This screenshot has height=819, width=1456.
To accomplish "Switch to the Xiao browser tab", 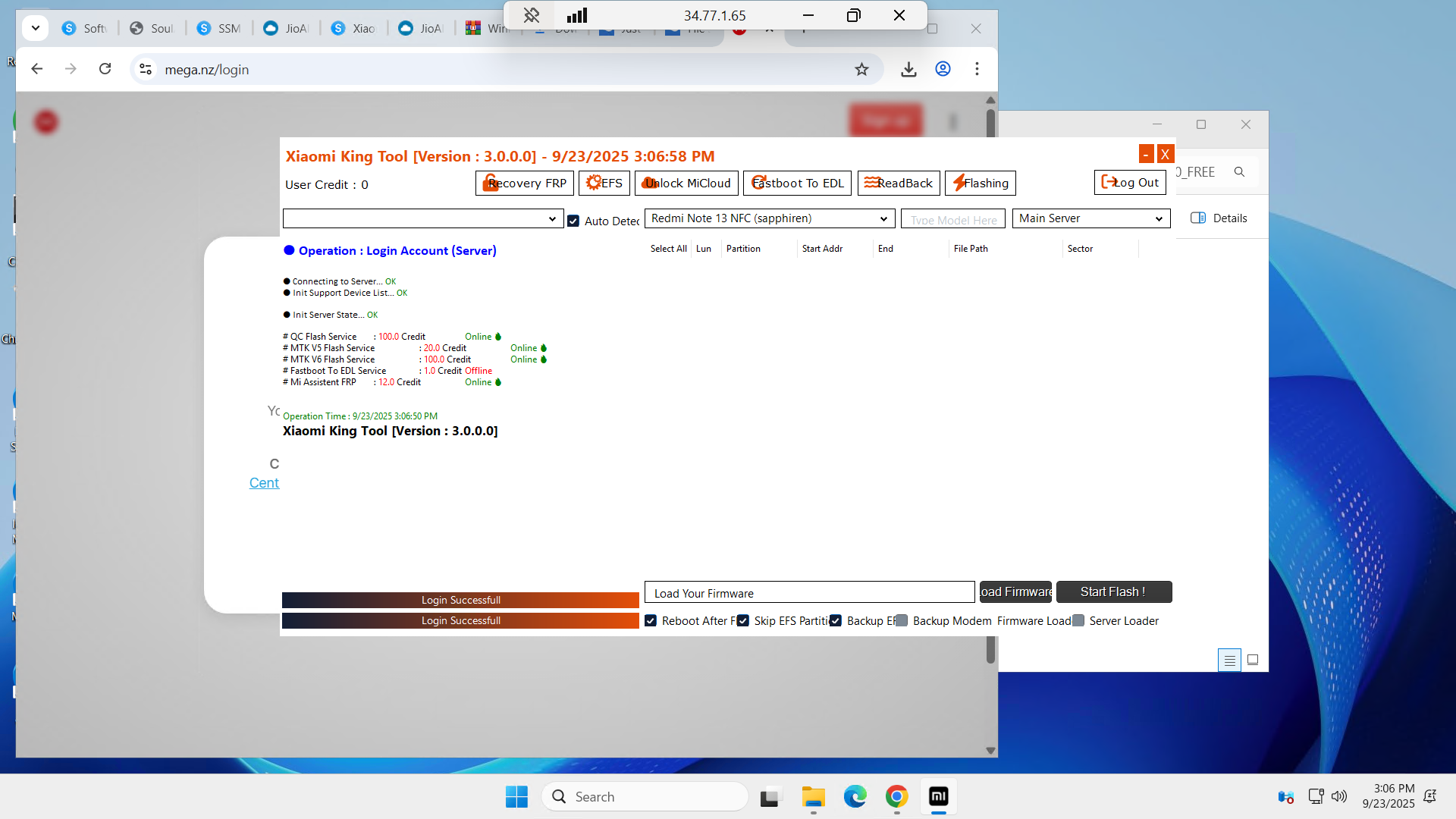I will [354, 28].
